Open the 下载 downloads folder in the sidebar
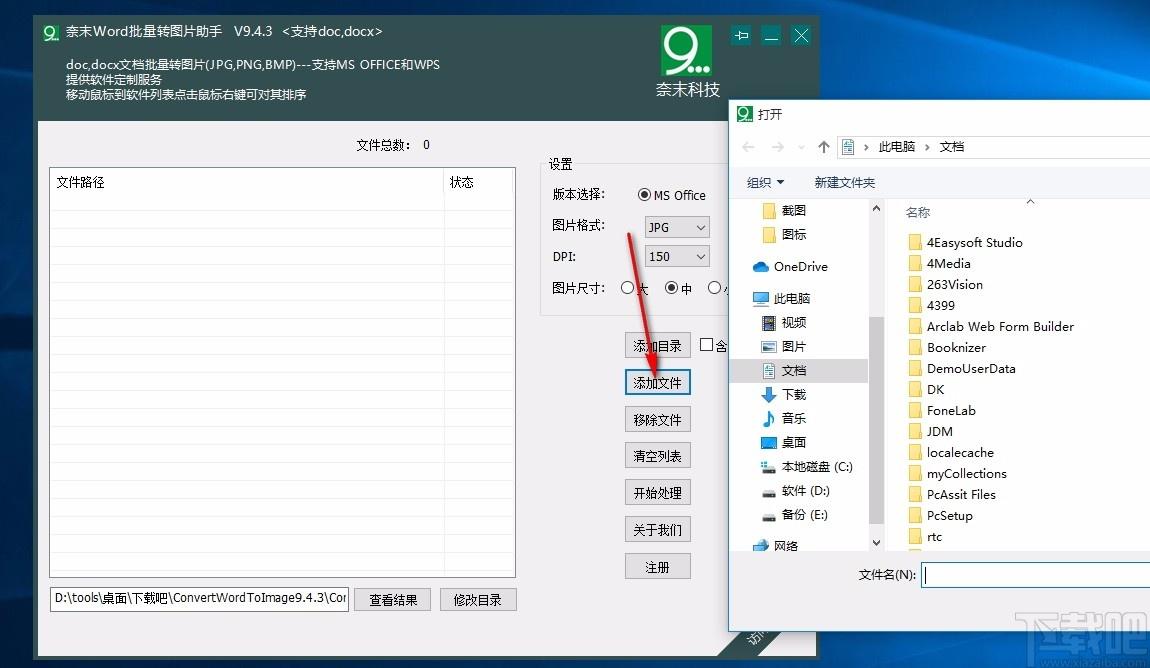The image size is (1150, 668). [x=793, y=395]
